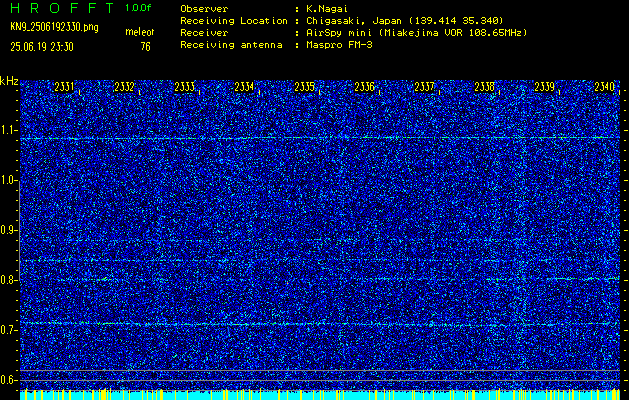Click the 0.6 frequency axis label
The image size is (629, 400).
(x=8, y=380)
